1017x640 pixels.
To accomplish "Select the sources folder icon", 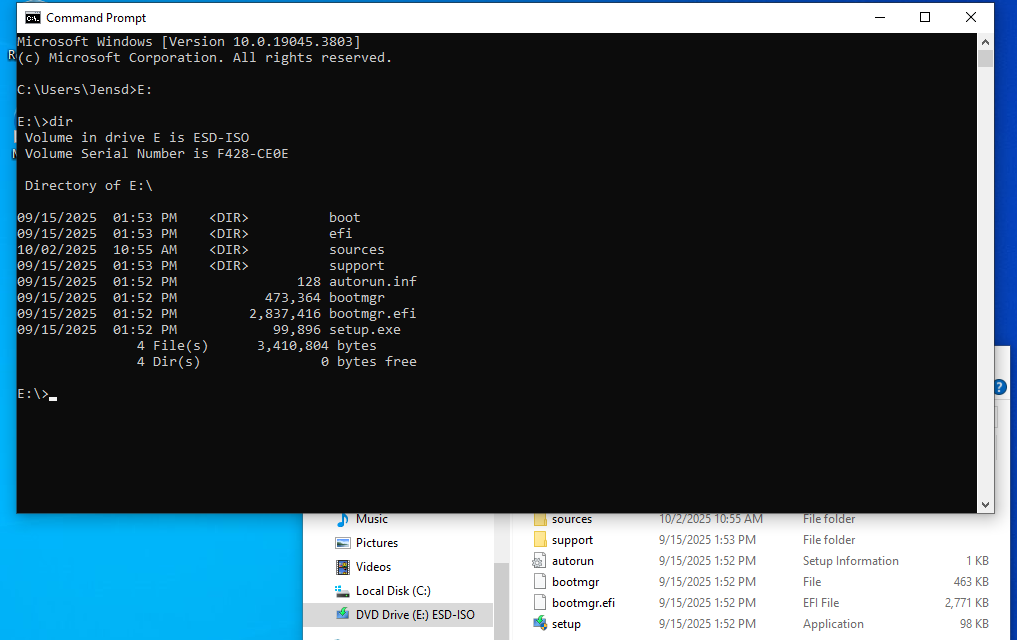I will (540, 519).
